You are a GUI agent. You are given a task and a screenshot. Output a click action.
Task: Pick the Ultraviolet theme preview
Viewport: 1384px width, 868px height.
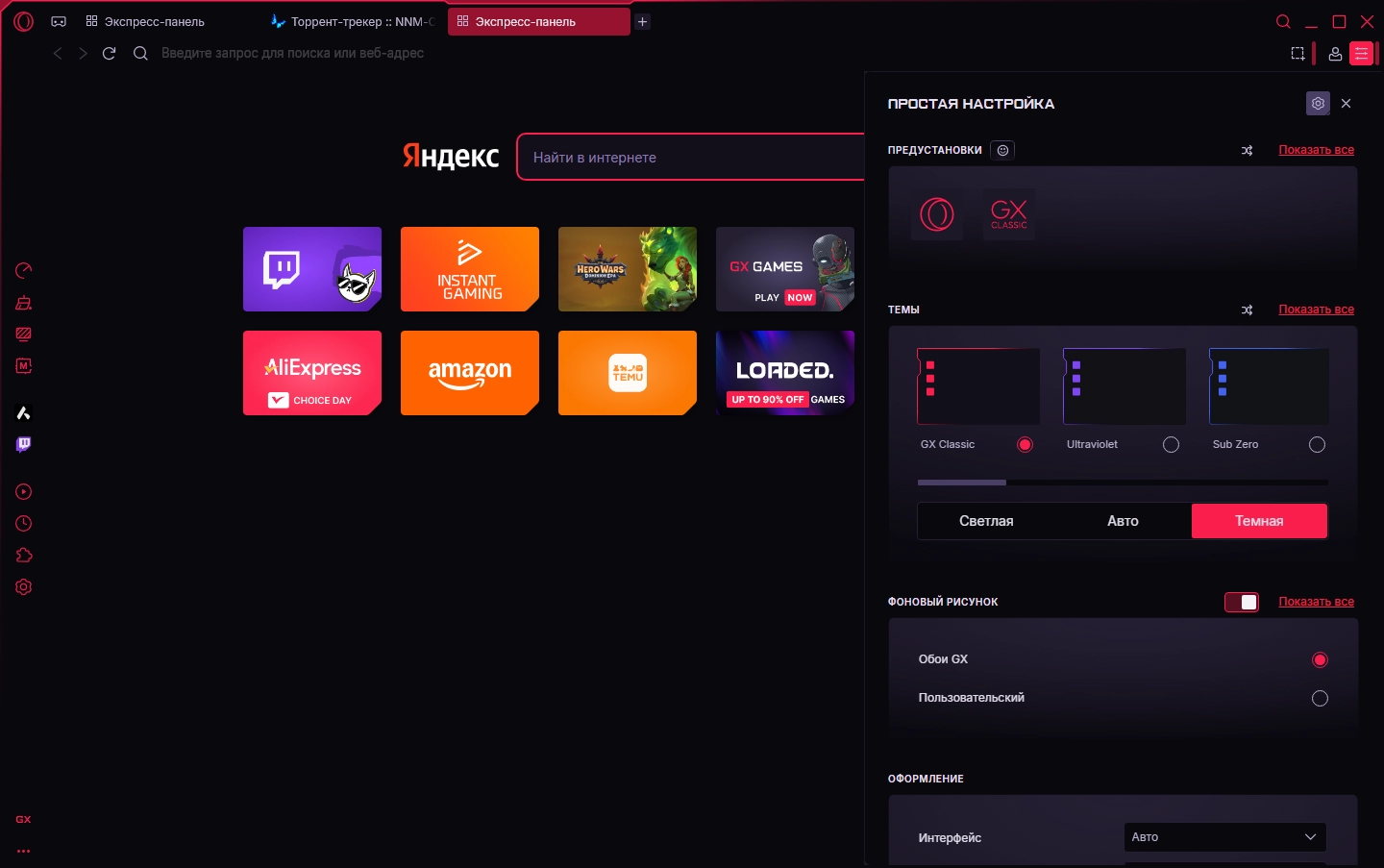[x=1124, y=386]
